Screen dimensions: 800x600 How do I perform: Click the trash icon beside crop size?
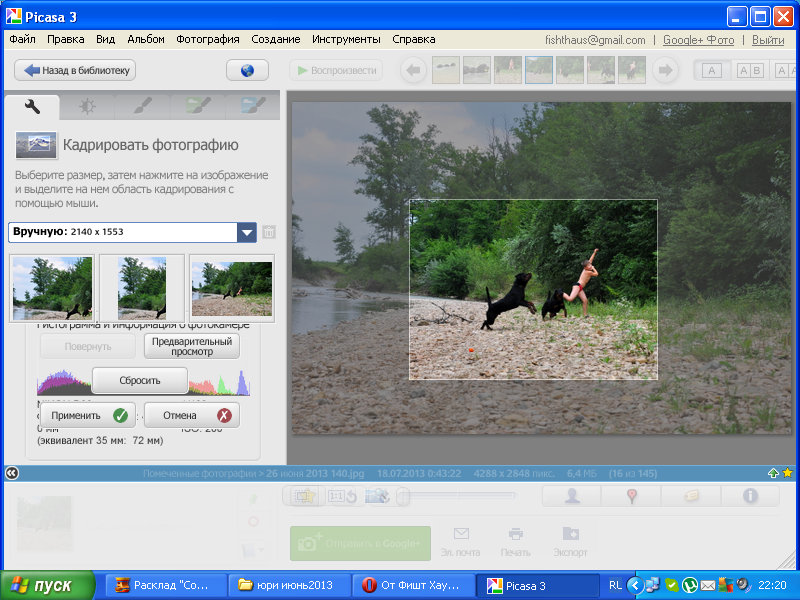coord(269,232)
